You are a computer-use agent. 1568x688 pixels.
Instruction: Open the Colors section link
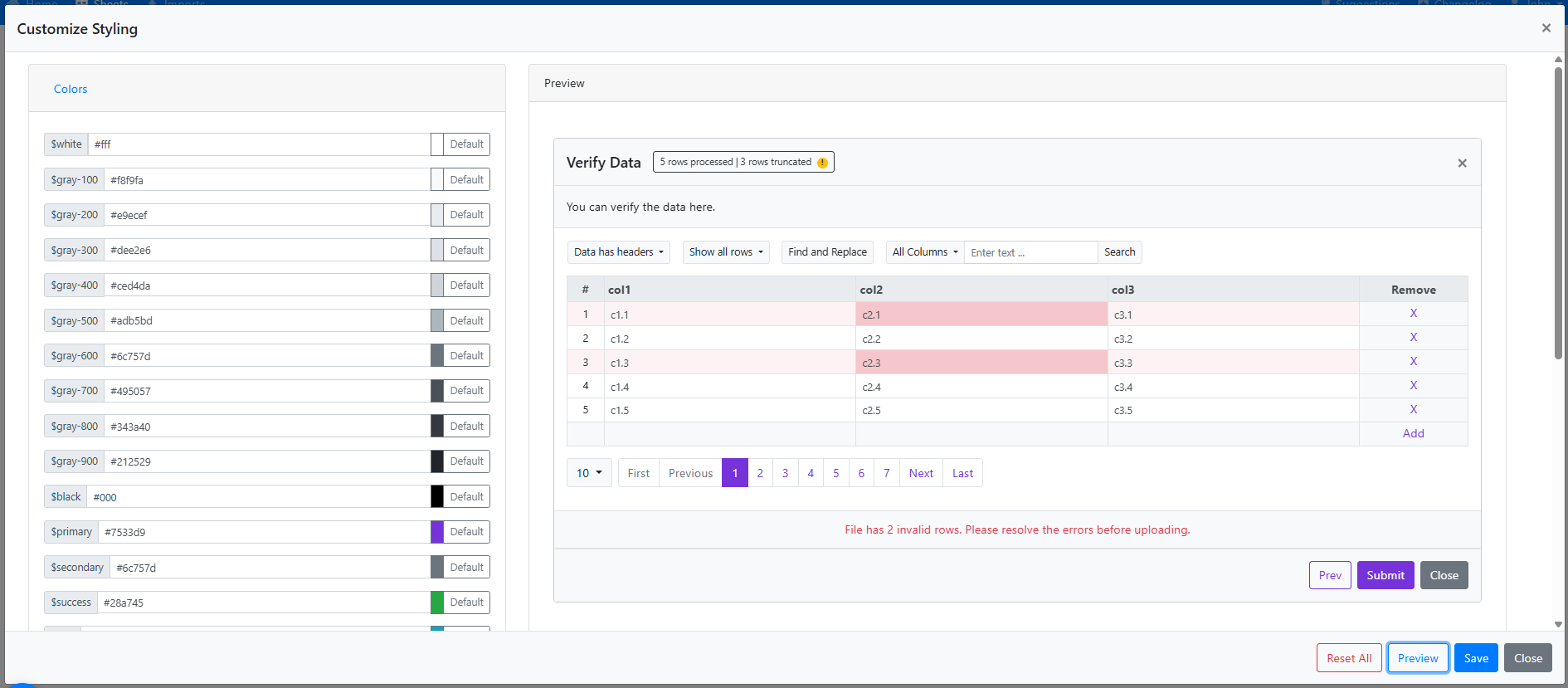(x=71, y=89)
